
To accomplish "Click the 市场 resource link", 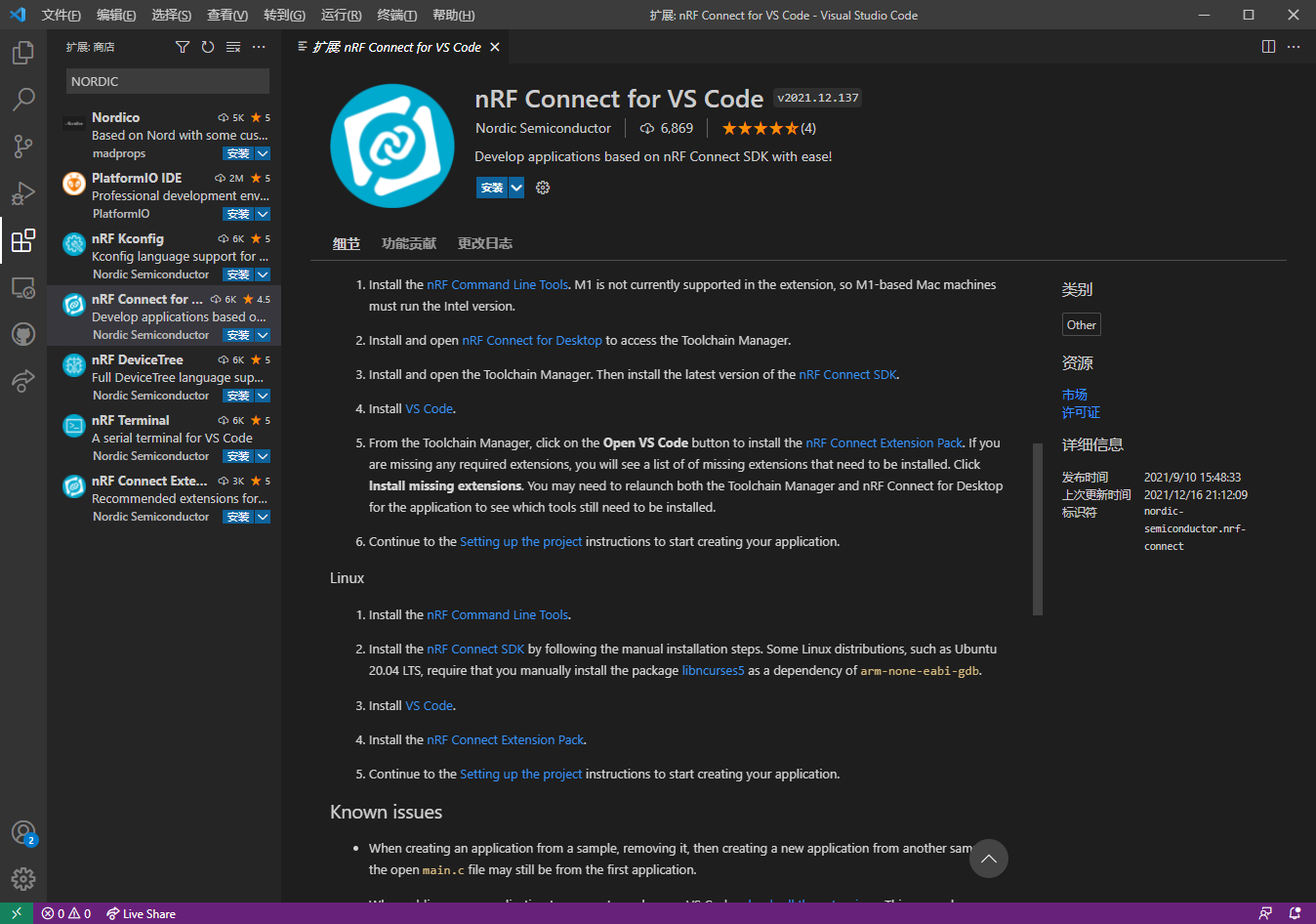I will pos(1075,395).
